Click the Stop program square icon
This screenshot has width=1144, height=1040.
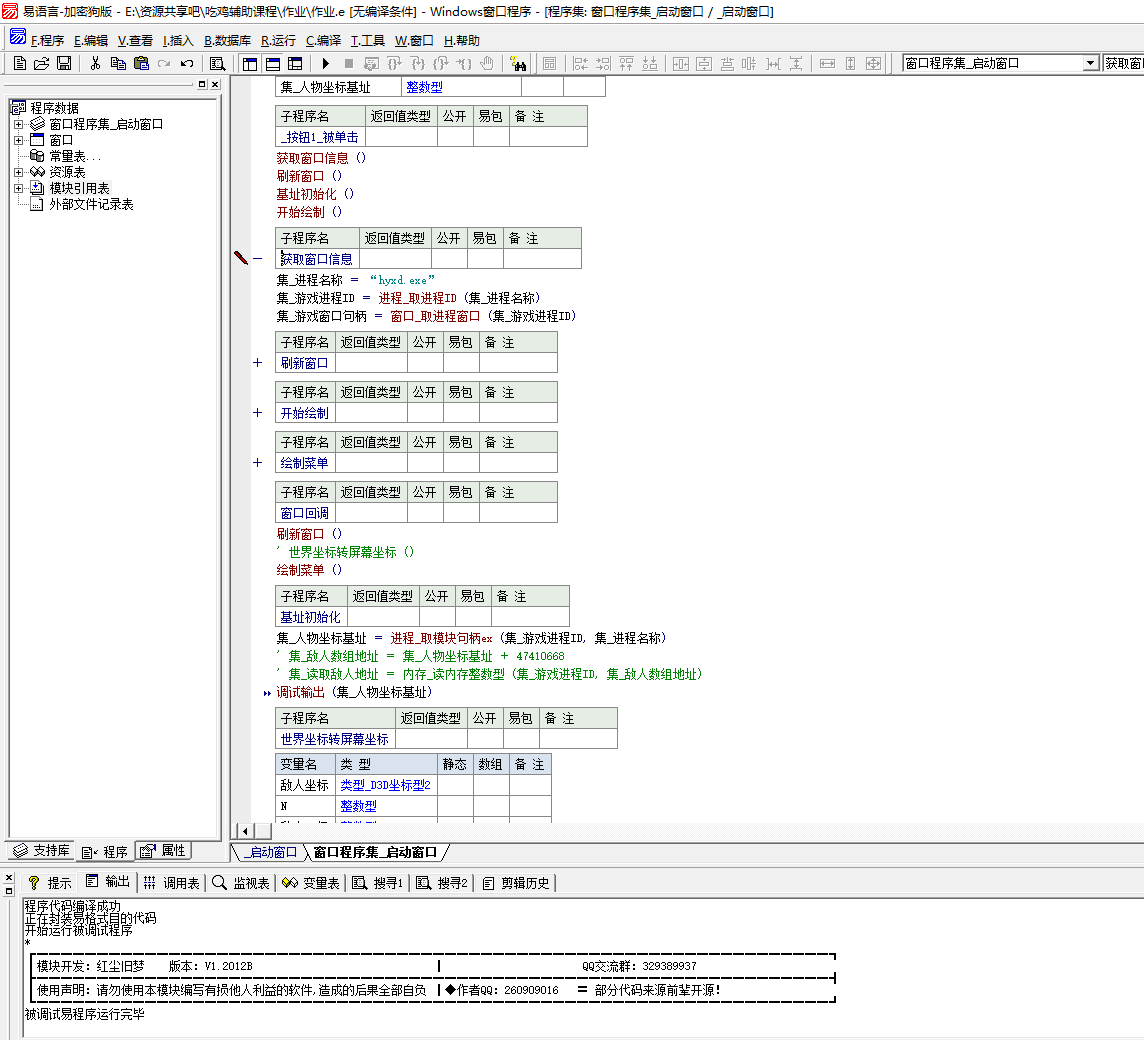[x=349, y=63]
